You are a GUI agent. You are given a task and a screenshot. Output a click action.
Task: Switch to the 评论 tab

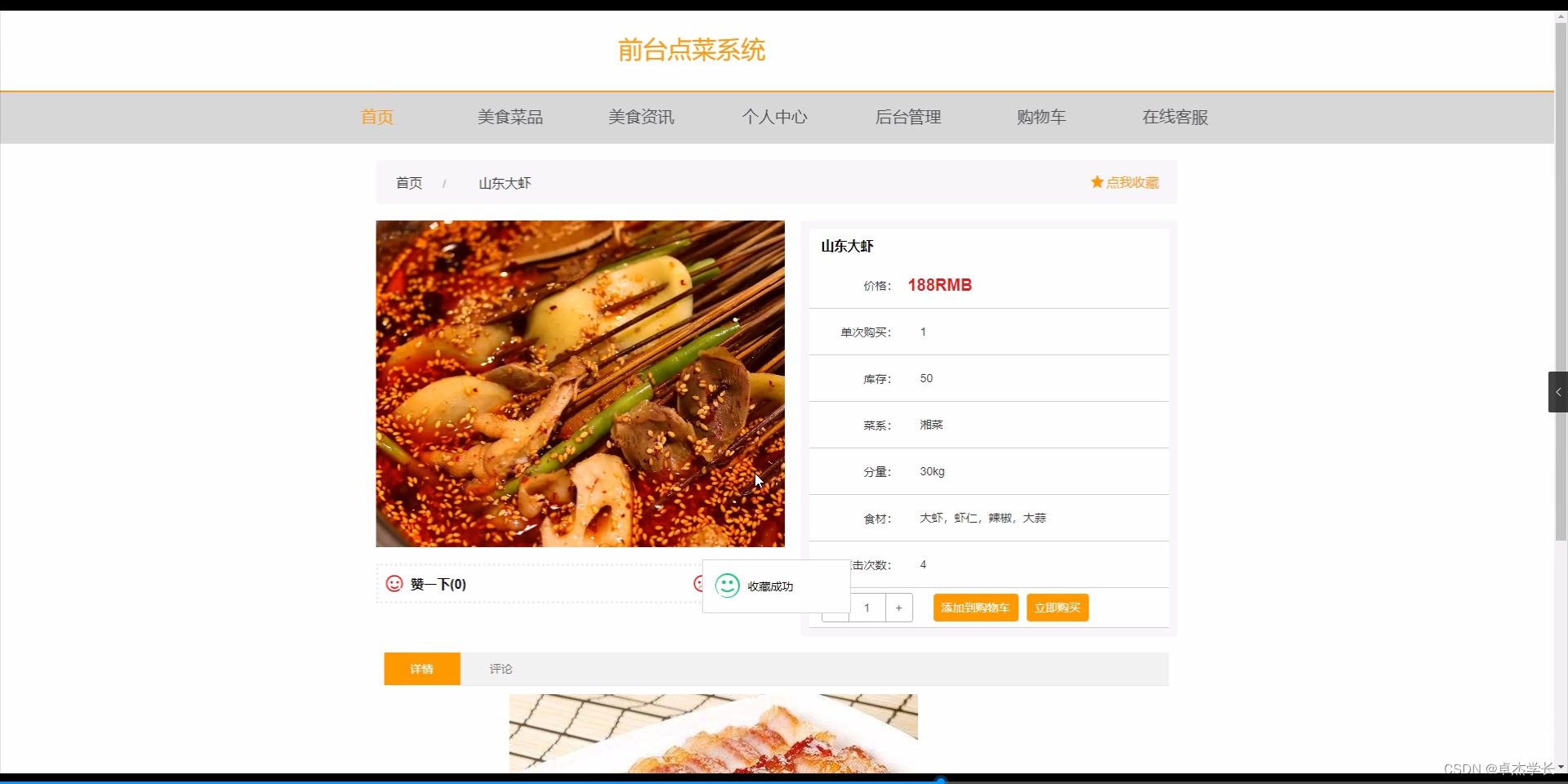pyautogui.click(x=501, y=669)
